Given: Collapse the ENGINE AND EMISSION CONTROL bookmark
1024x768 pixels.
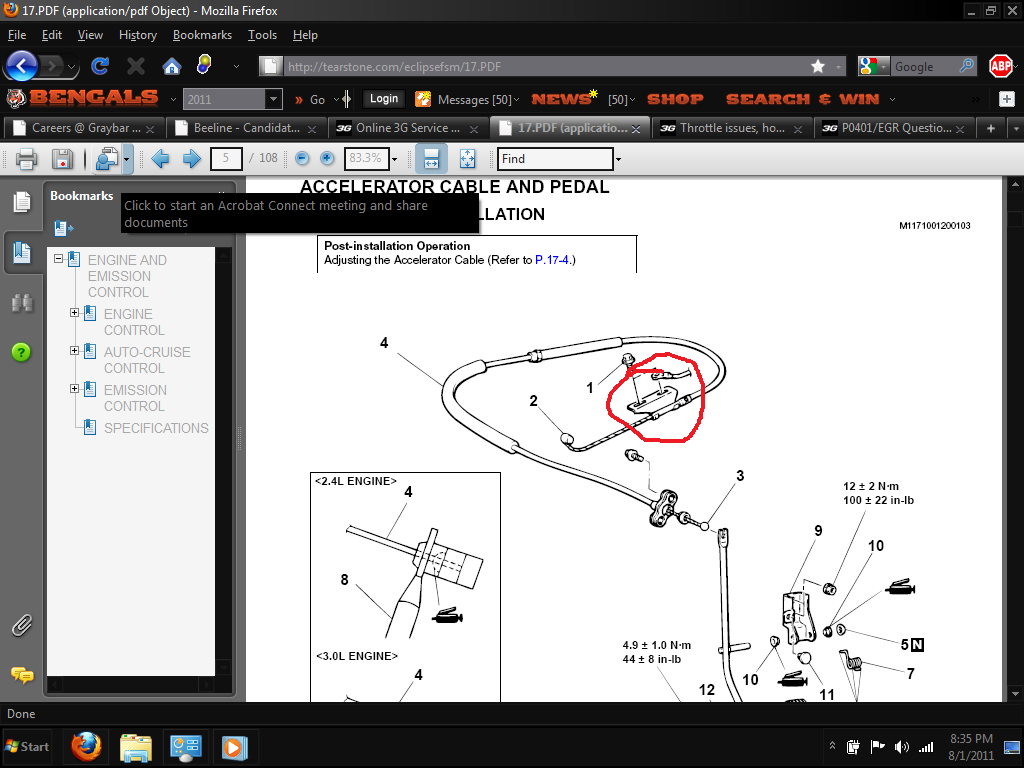Looking at the screenshot, I should point(59,260).
